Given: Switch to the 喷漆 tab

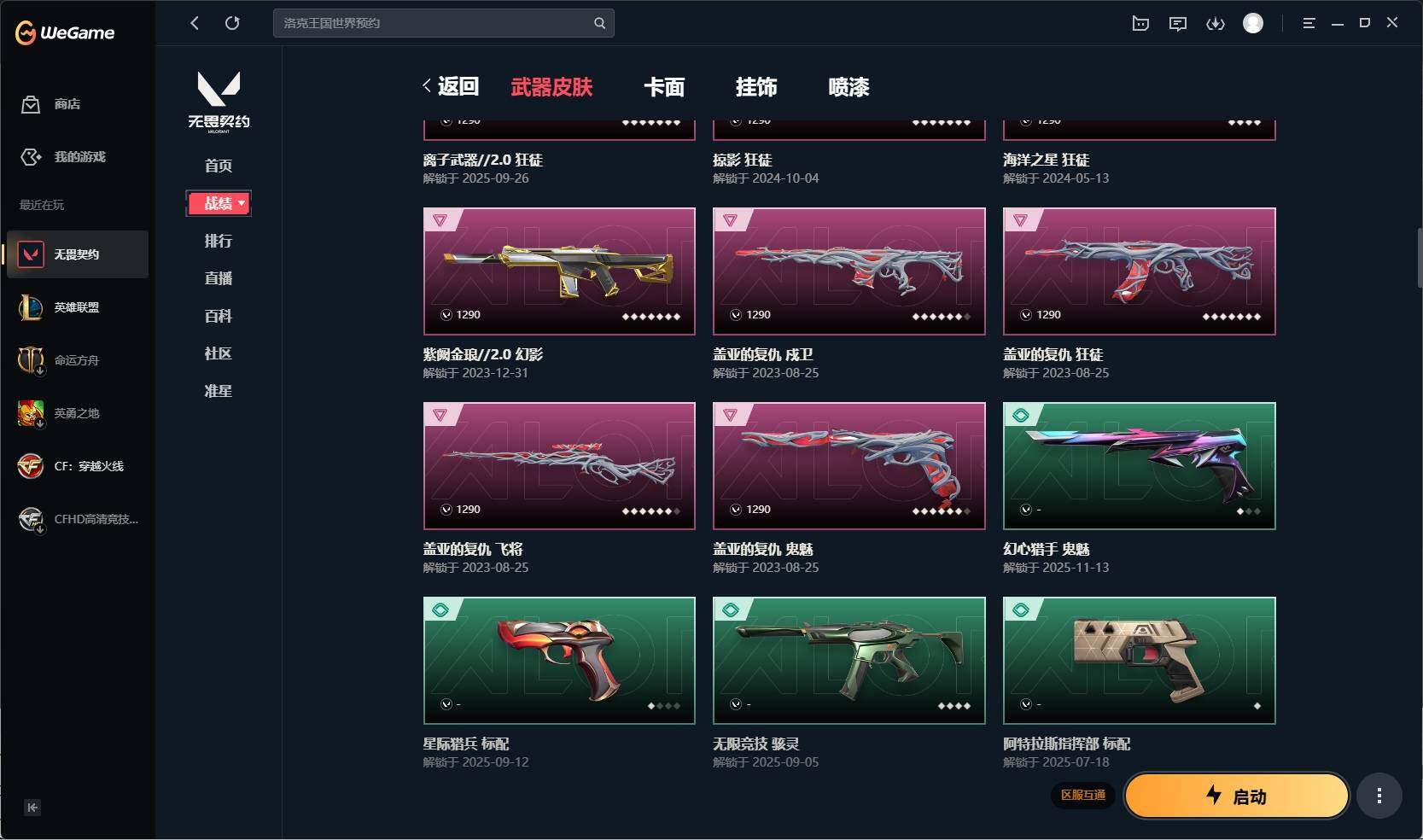Looking at the screenshot, I should click(849, 87).
